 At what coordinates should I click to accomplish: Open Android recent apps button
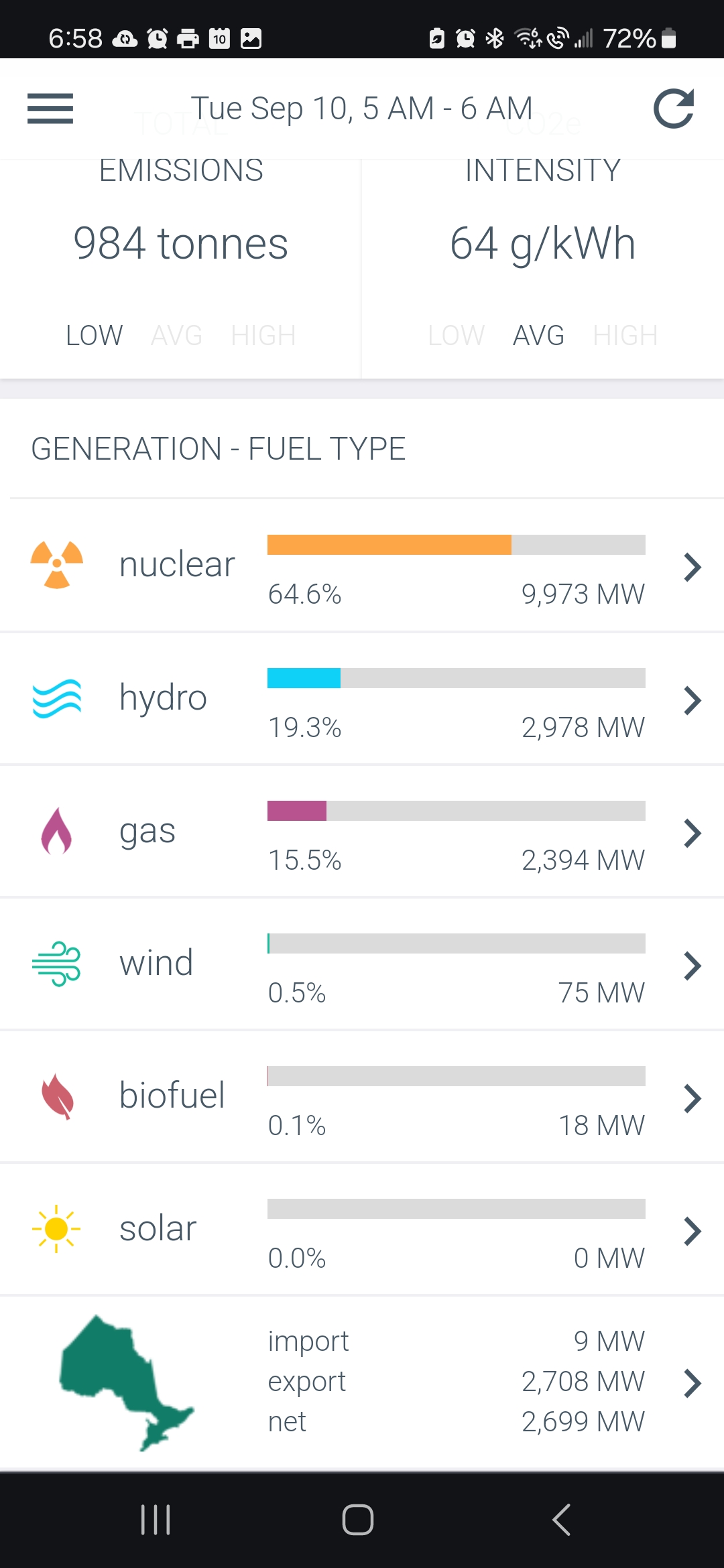click(156, 1520)
